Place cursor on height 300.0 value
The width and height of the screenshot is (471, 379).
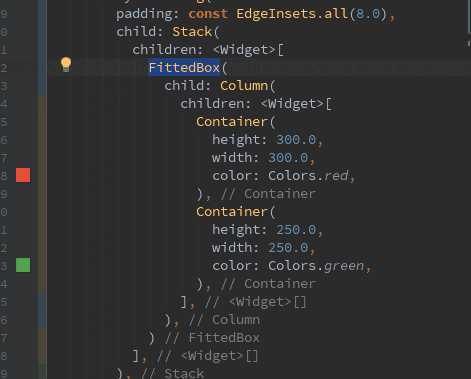click(x=296, y=140)
